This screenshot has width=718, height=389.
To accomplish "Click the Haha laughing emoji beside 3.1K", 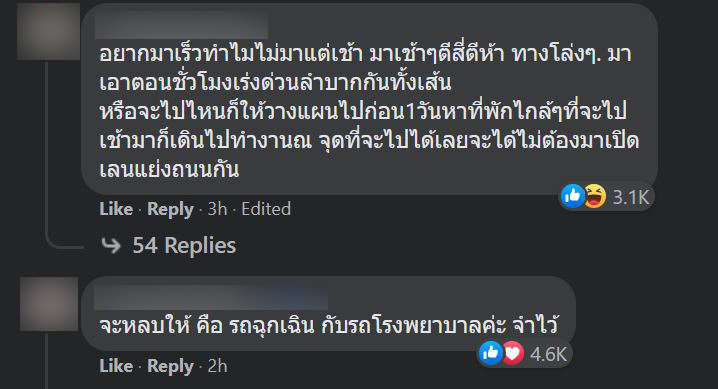I will point(594,196).
